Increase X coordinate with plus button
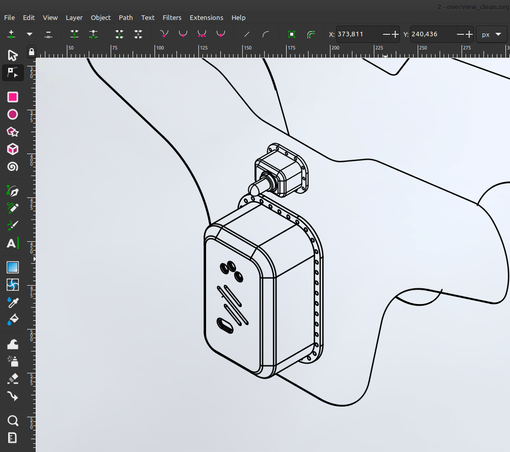510x452 pixels. coord(395,34)
